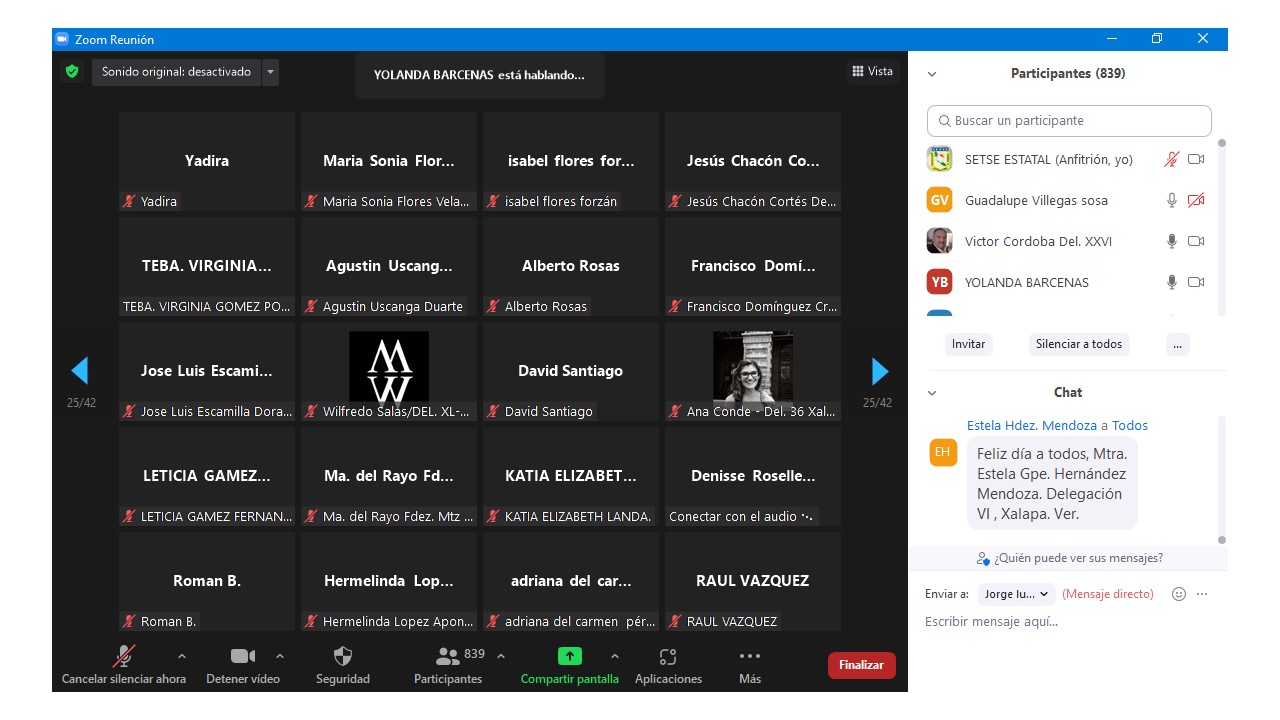This screenshot has width=1280, height=720.
Task: Click YOLANDA BARCENAS YB avatar
Action: tap(939, 282)
